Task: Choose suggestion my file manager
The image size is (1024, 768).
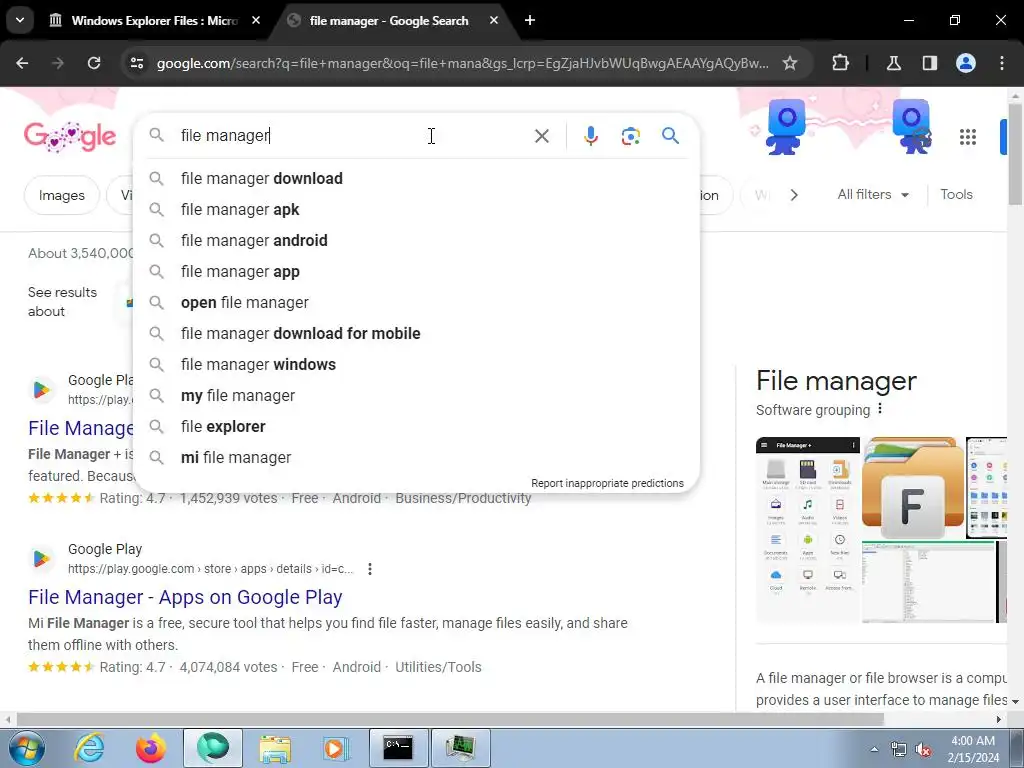Action: [416, 396]
